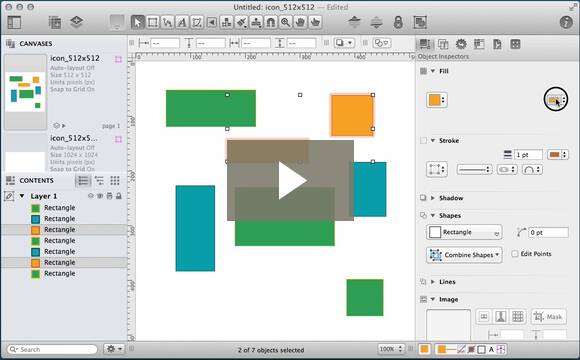This screenshot has width=580, height=360.
Task: Open the Properties gear inspector tab
Action: pos(461,44)
